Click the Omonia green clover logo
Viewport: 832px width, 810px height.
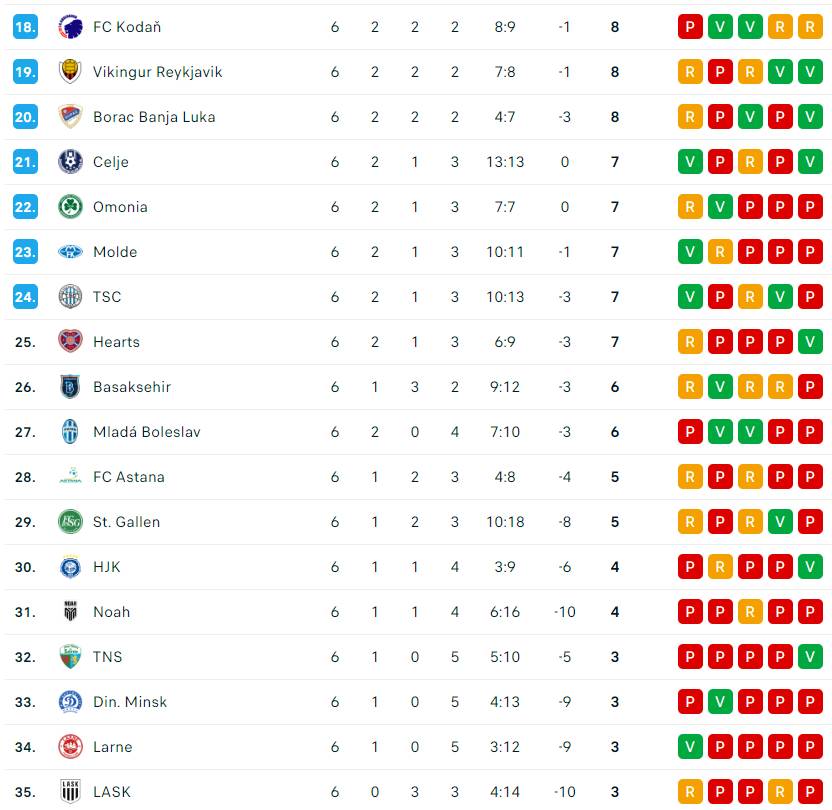pyautogui.click(x=70, y=207)
